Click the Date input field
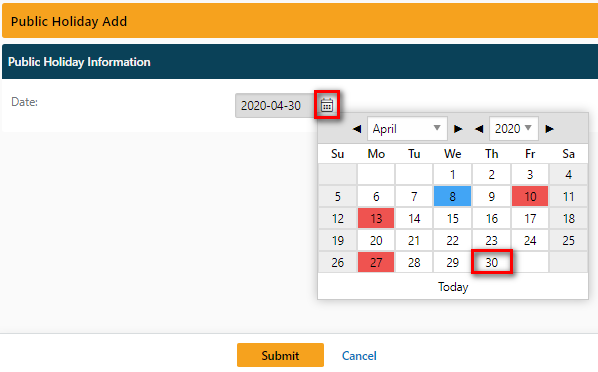 click(275, 105)
